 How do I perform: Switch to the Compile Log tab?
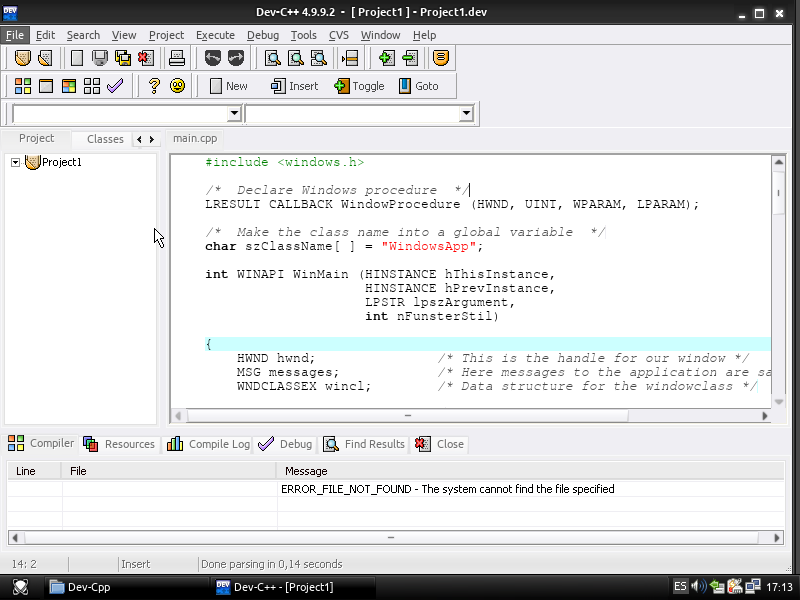pos(208,444)
